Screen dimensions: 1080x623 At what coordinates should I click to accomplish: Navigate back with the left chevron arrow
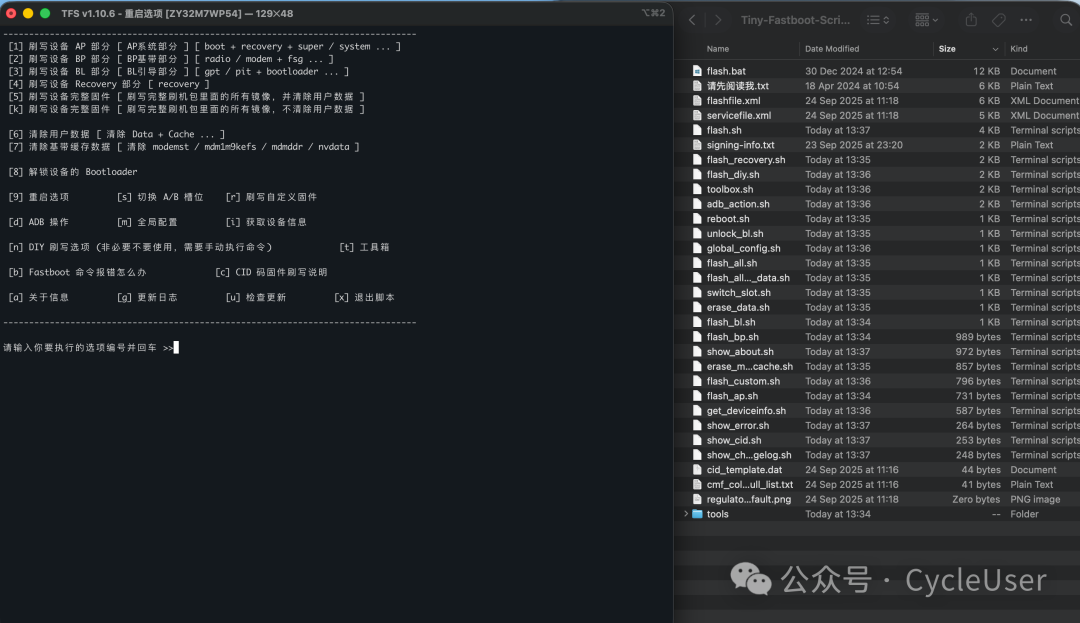(x=693, y=19)
